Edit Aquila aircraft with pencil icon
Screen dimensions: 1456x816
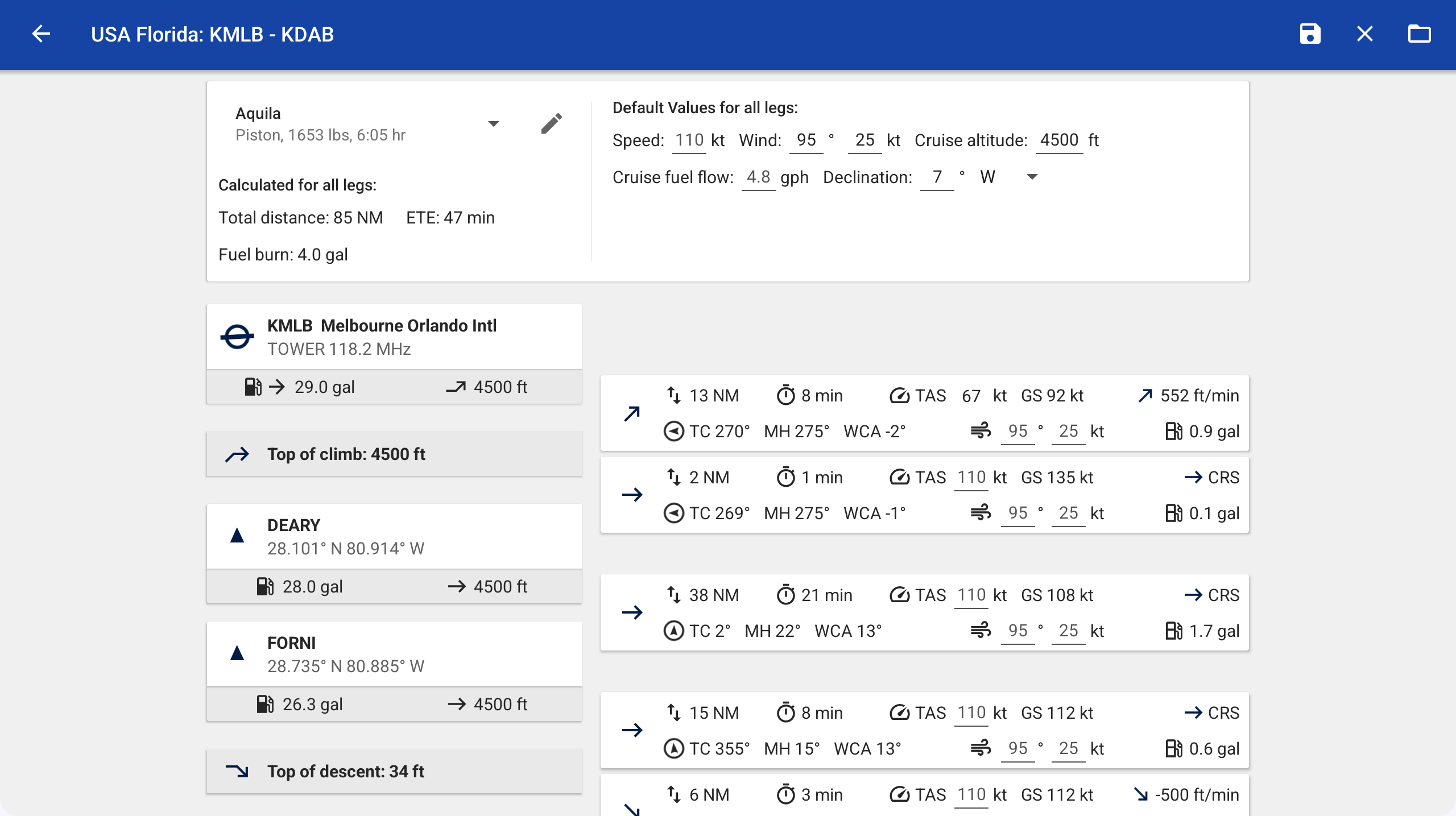point(551,123)
